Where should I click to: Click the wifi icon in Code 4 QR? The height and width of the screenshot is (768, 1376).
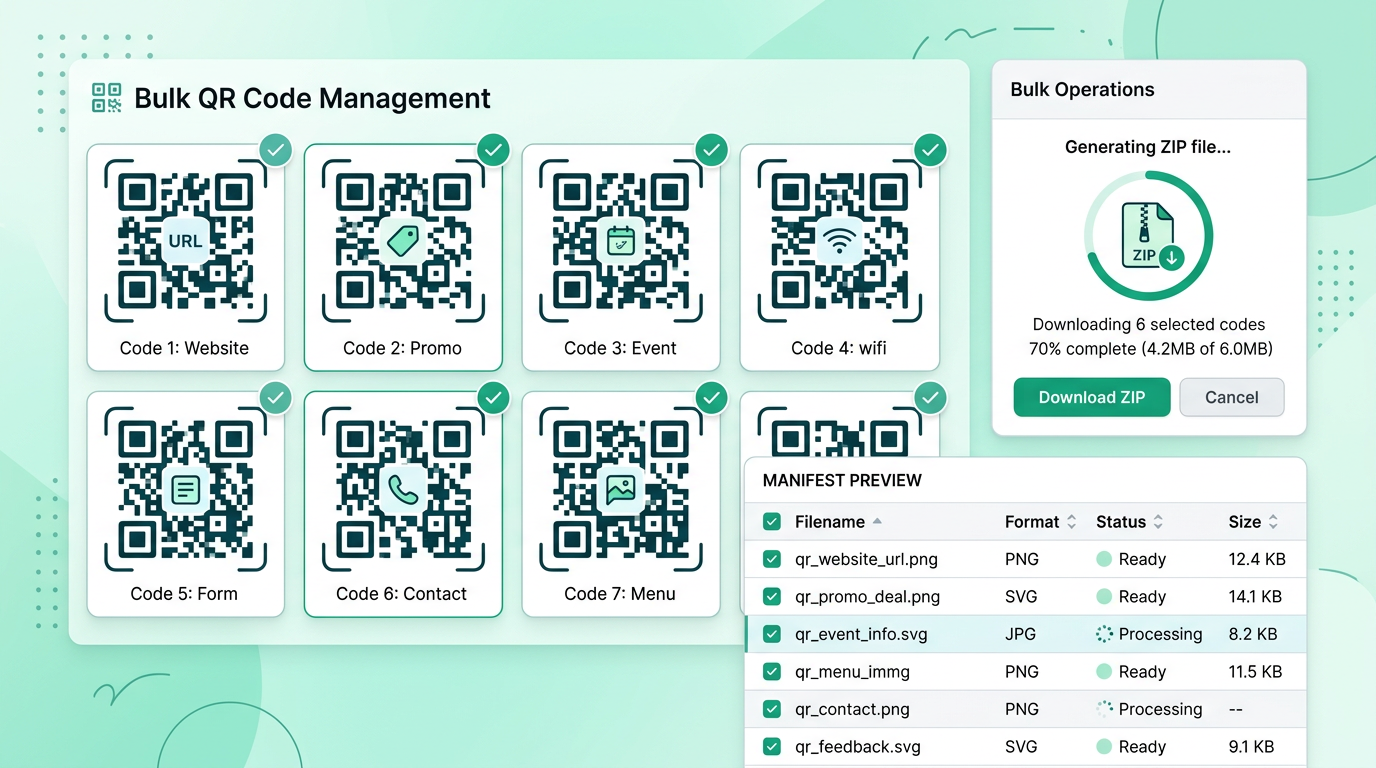pyautogui.click(x=839, y=241)
